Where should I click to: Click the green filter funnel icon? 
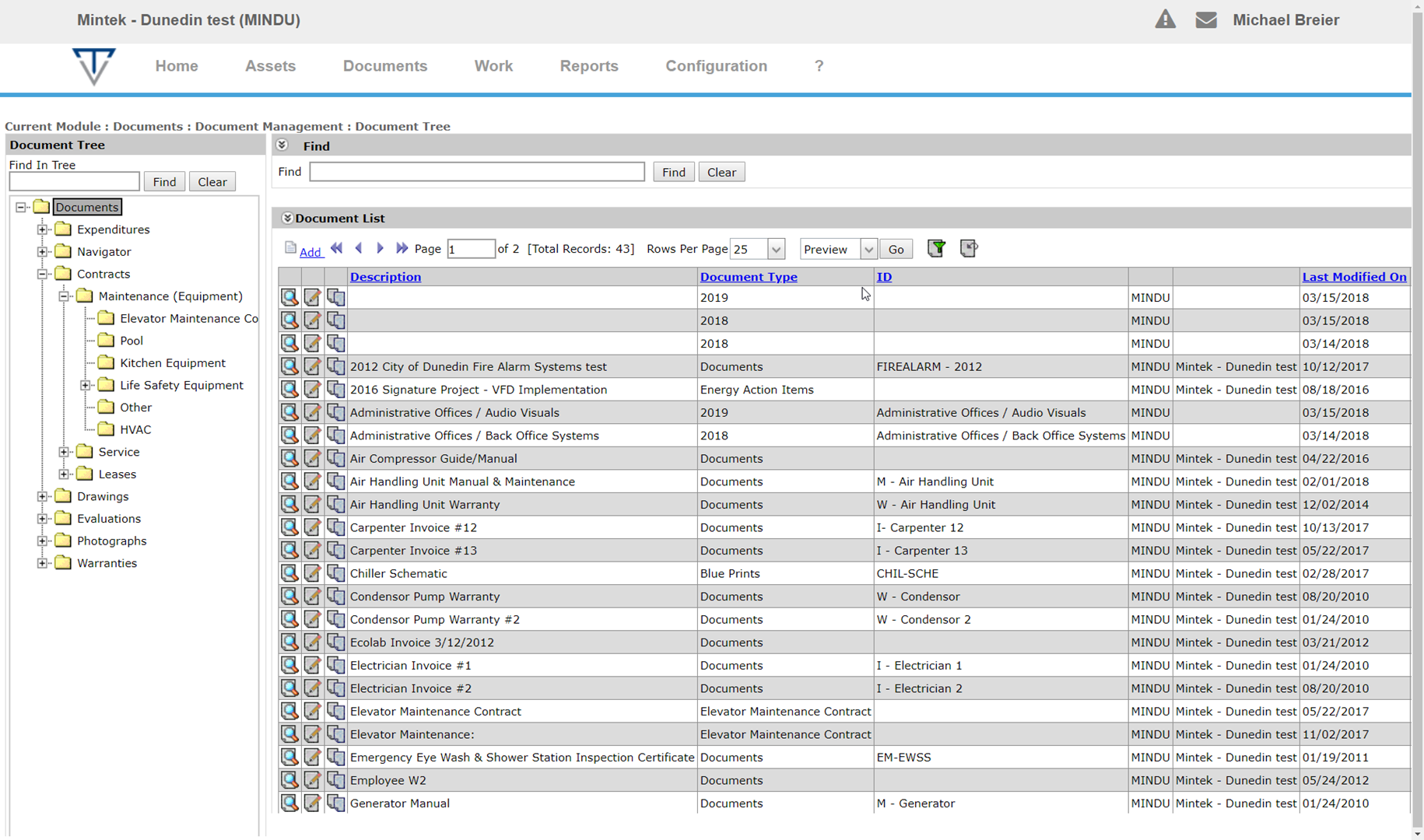[x=937, y=249]
